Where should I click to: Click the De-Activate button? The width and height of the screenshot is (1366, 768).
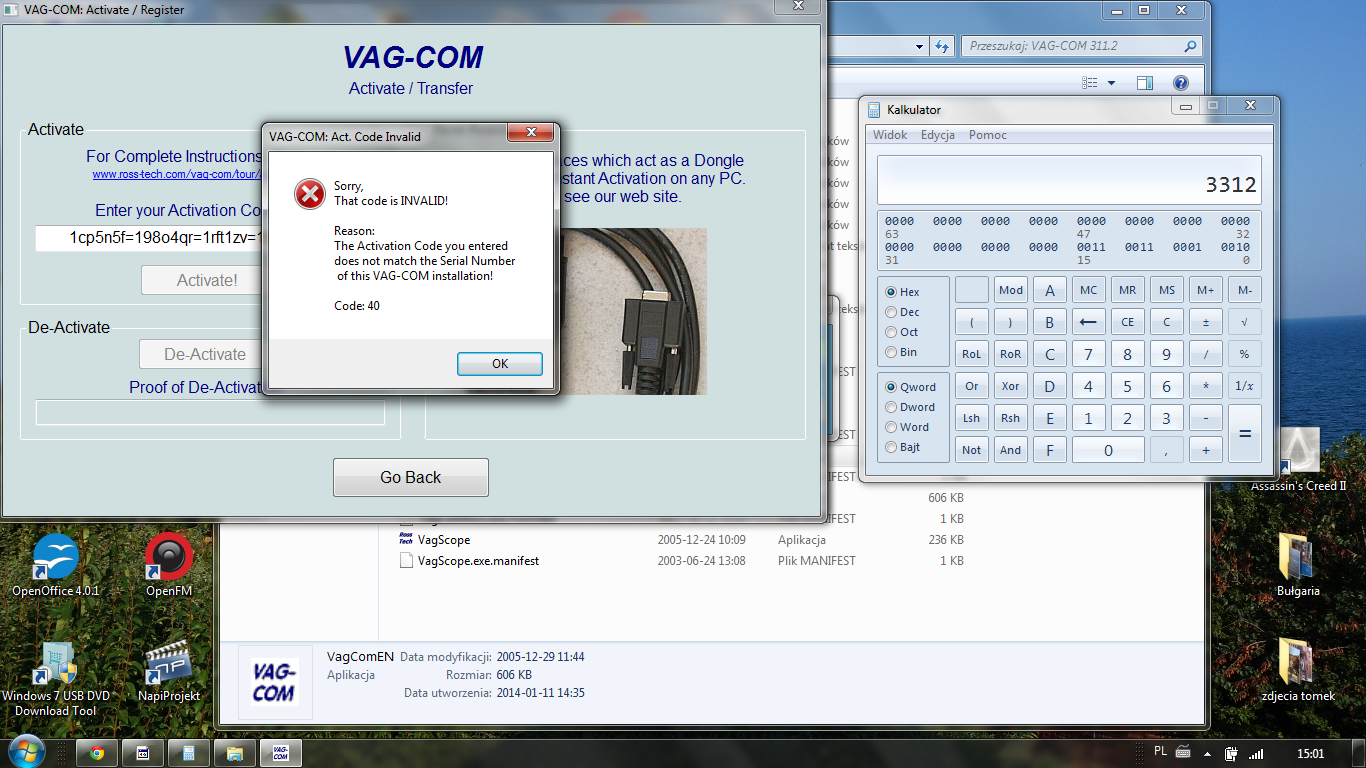pyautogui.click(x=205, y=354)
